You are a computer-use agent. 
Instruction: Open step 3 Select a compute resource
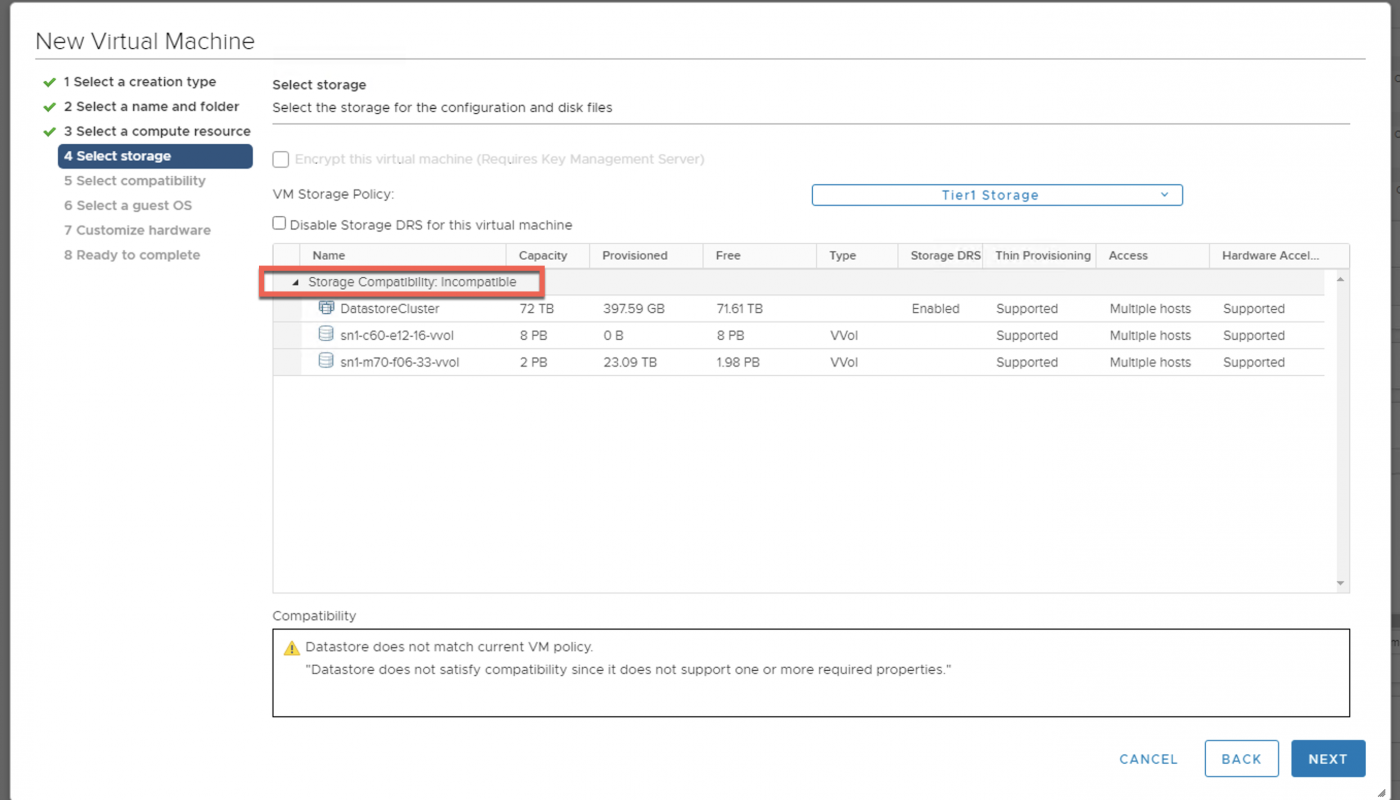click(x=157, y=132)
